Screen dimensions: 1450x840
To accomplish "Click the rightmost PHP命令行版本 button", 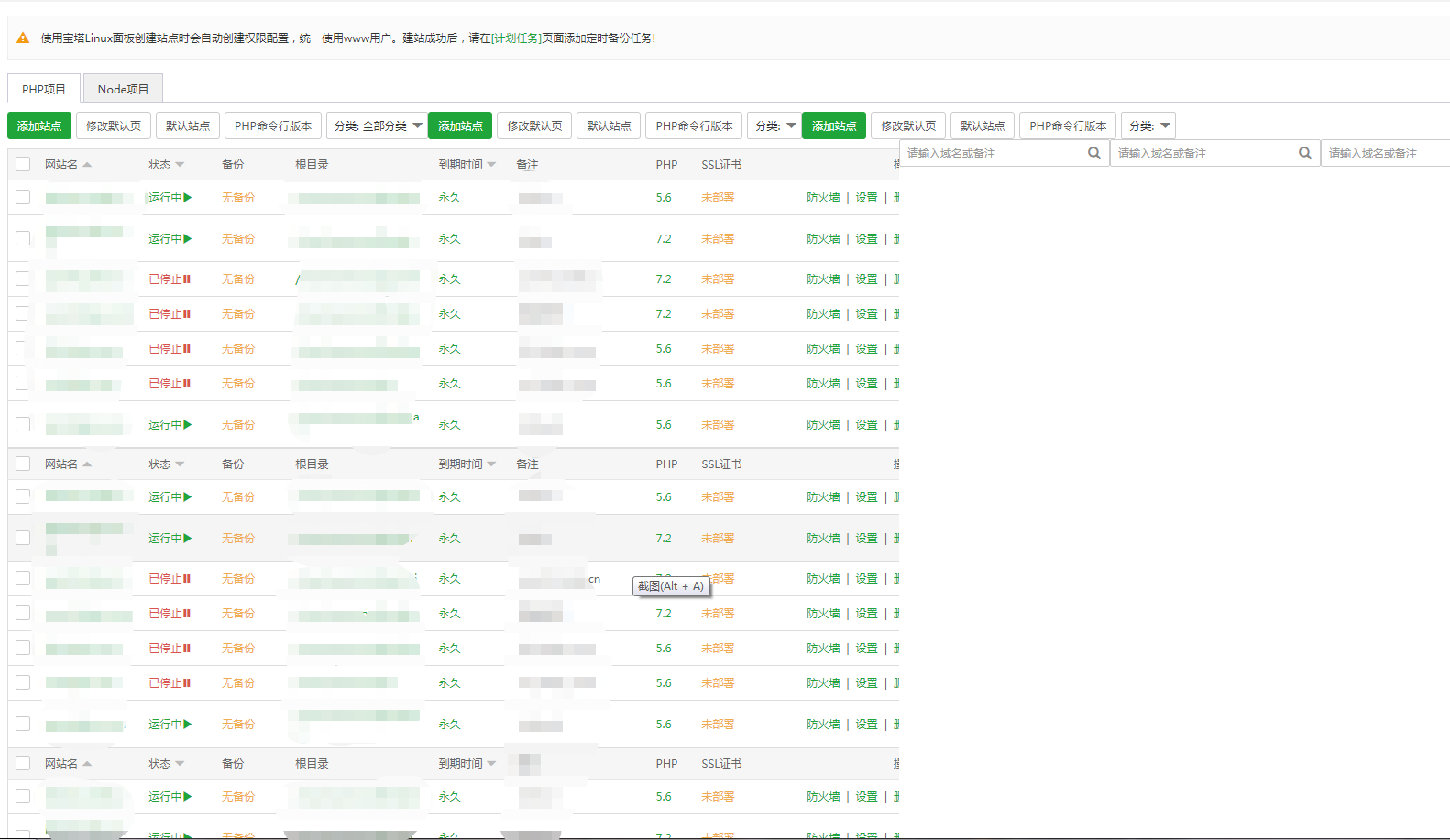I will click(x=1068, y=125).
